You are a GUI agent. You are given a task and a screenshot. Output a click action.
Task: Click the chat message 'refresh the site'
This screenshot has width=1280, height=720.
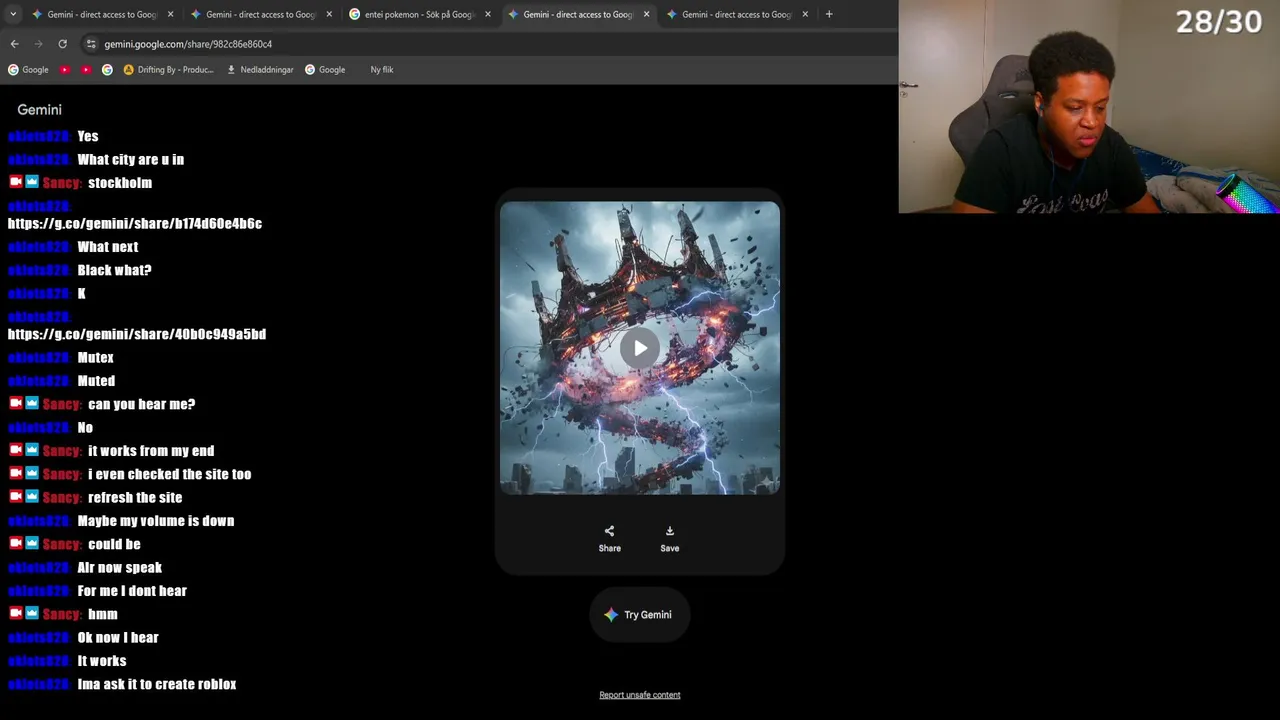pyautogui.click(x=135, y=497)
